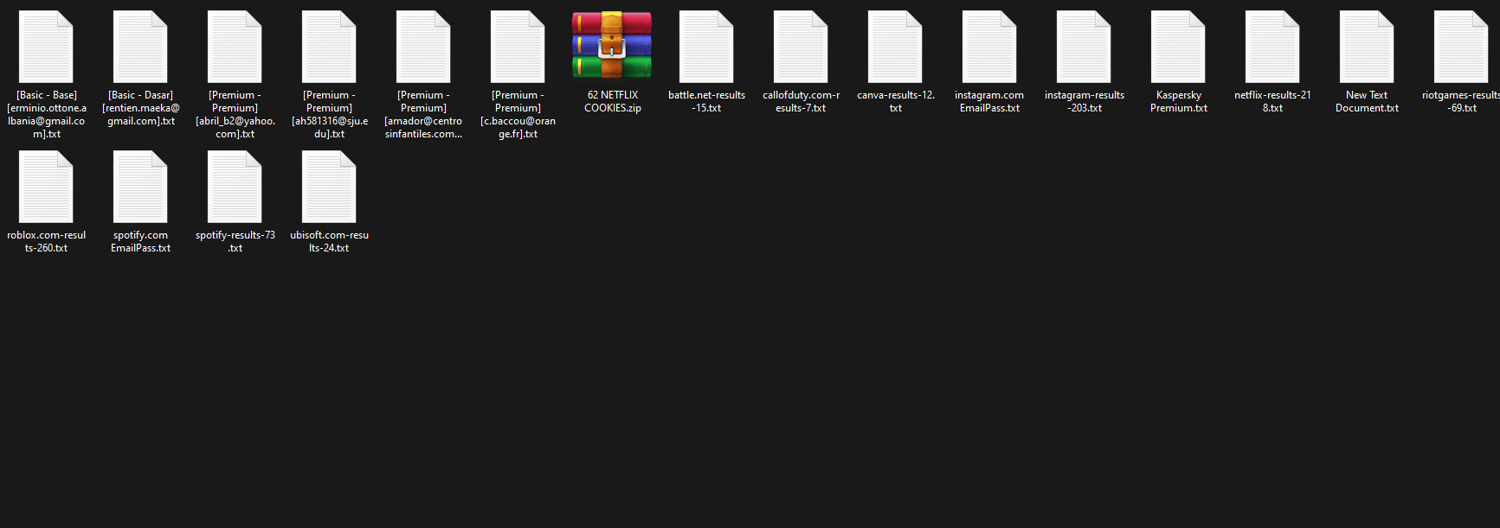Click the instagram.com EmailPass.txt file icon
Image resolution: width=1500 pixels, height=528 pixels.
989,47
